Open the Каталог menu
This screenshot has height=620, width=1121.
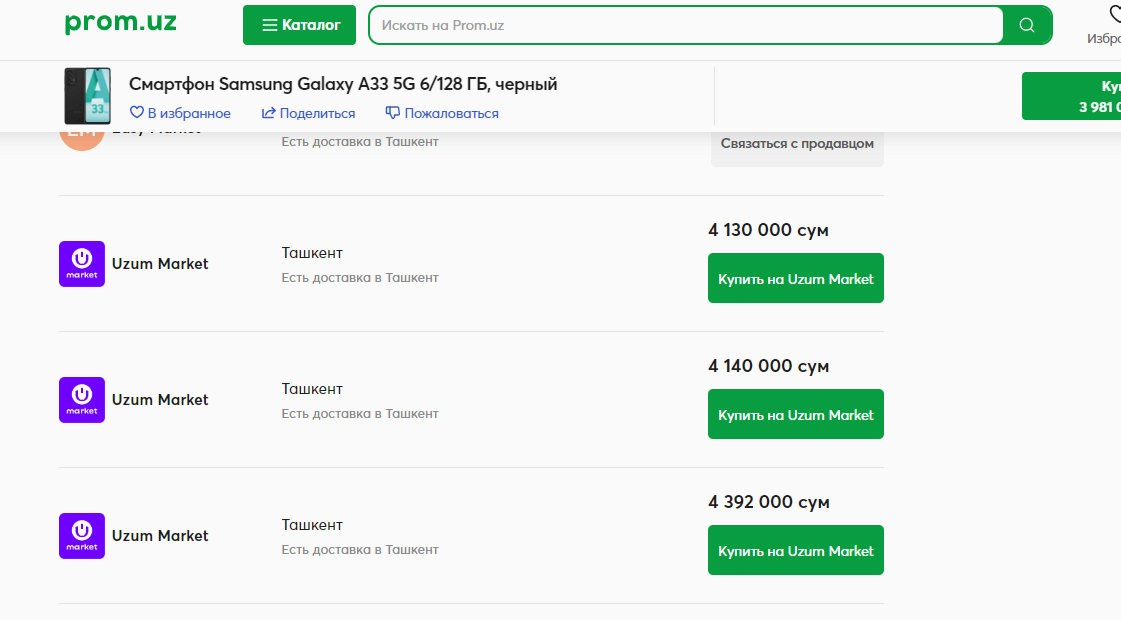click(x=299, y=25)
